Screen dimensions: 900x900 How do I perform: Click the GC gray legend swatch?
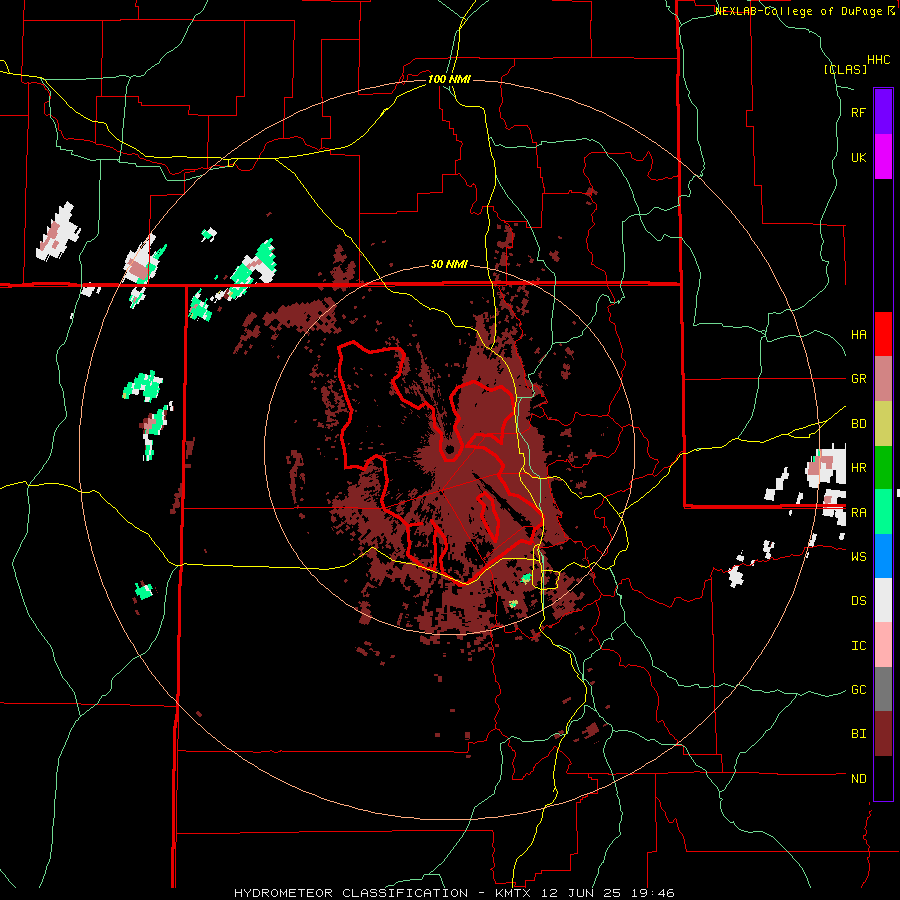tap(883, 689)
